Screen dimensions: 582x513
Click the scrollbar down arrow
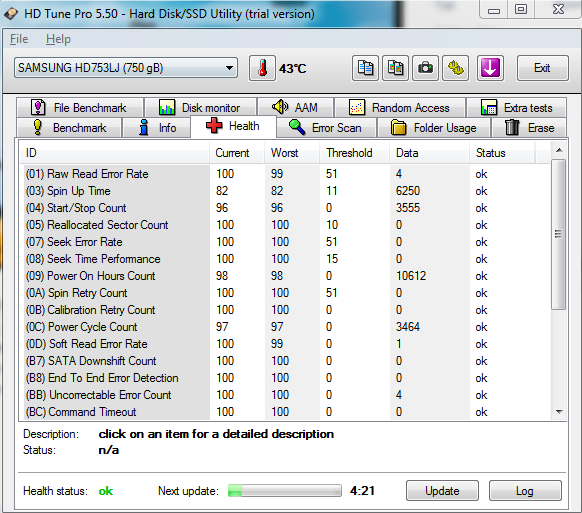click(x=559, y=411)
